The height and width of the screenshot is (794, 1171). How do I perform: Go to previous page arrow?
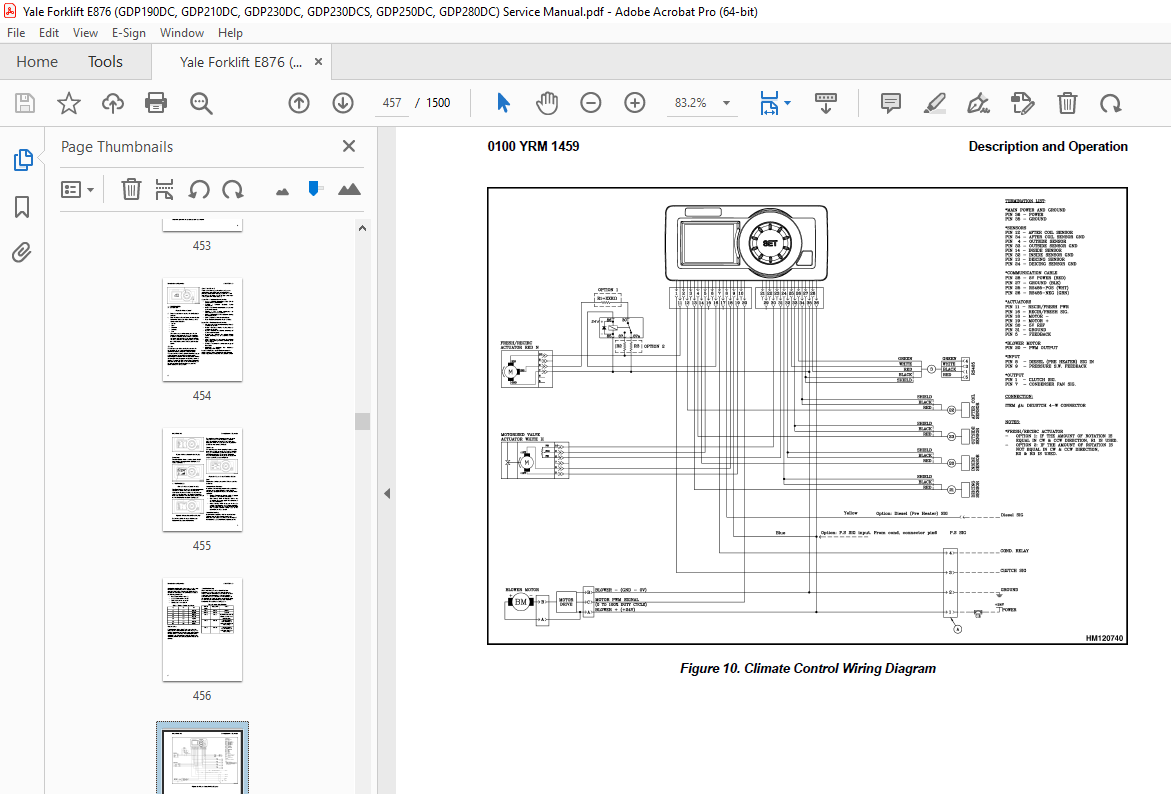point(299,103)
